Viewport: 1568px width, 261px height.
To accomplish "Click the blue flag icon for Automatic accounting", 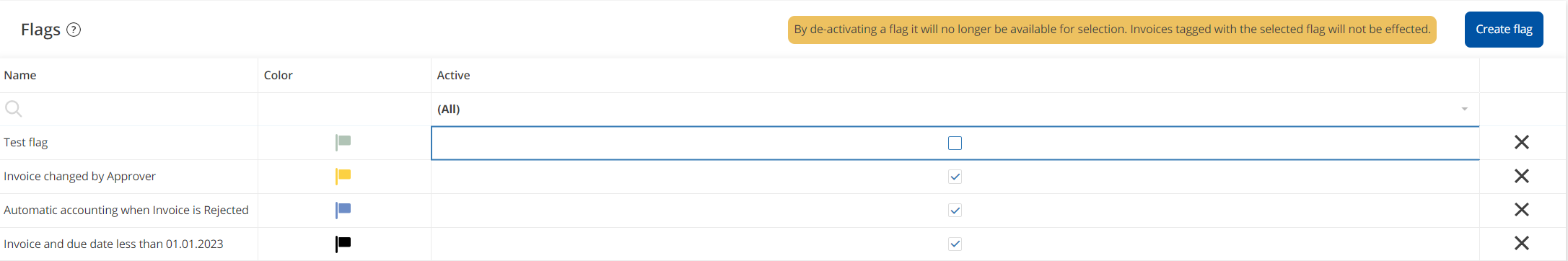I will pyautogui.click(x=343, y=210).
